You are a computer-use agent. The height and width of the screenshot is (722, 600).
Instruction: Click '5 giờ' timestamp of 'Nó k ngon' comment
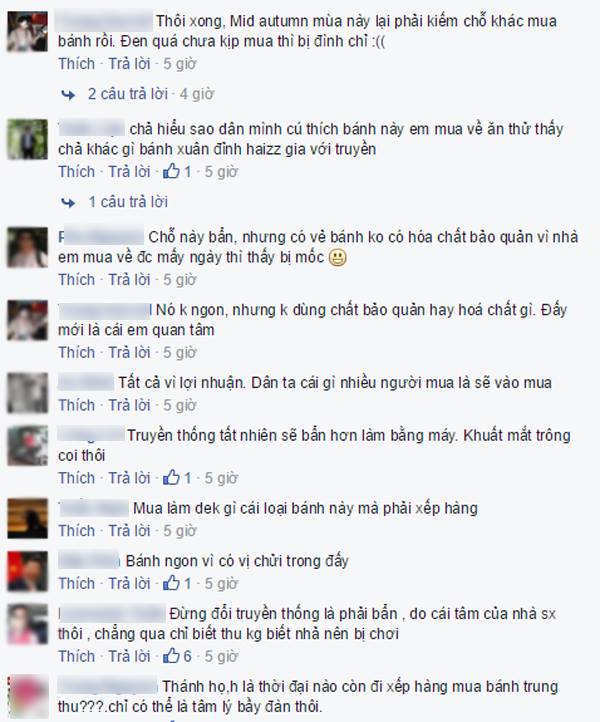(x=180, y=352)
